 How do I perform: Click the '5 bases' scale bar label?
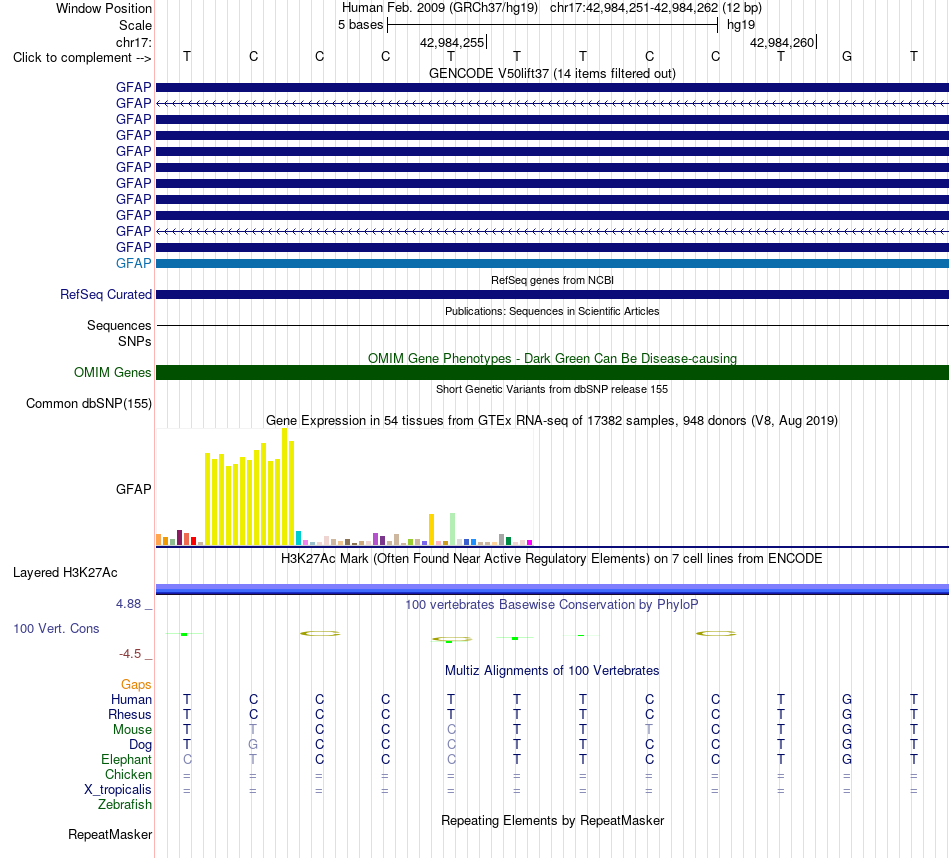[360, 25]
